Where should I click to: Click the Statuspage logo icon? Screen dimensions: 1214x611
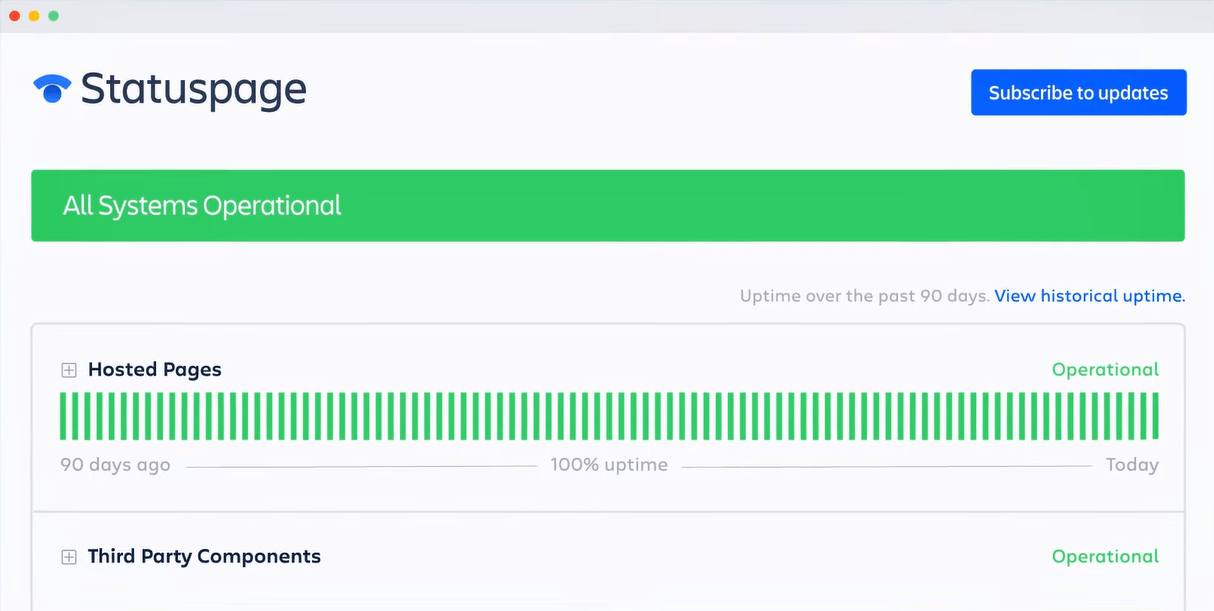(x=52, y=89)
